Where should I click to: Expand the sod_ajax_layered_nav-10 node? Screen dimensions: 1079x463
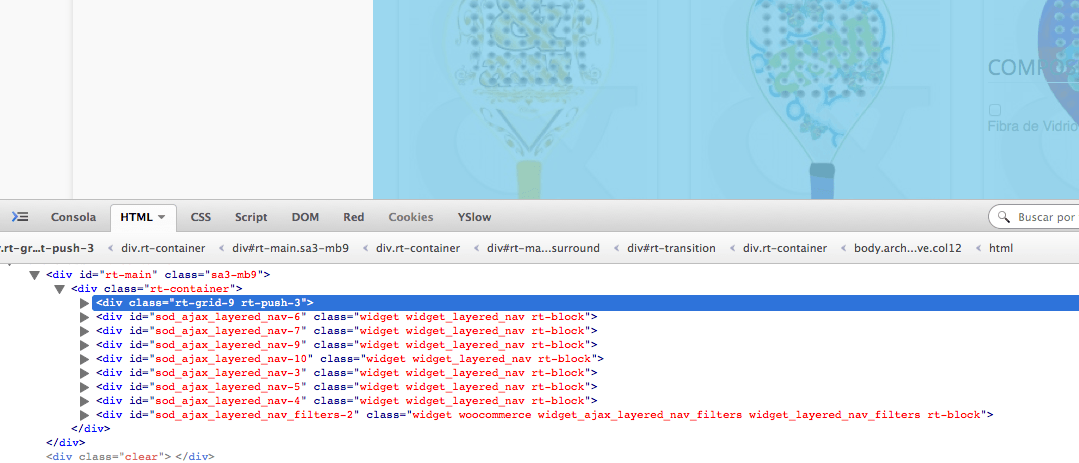85,359
